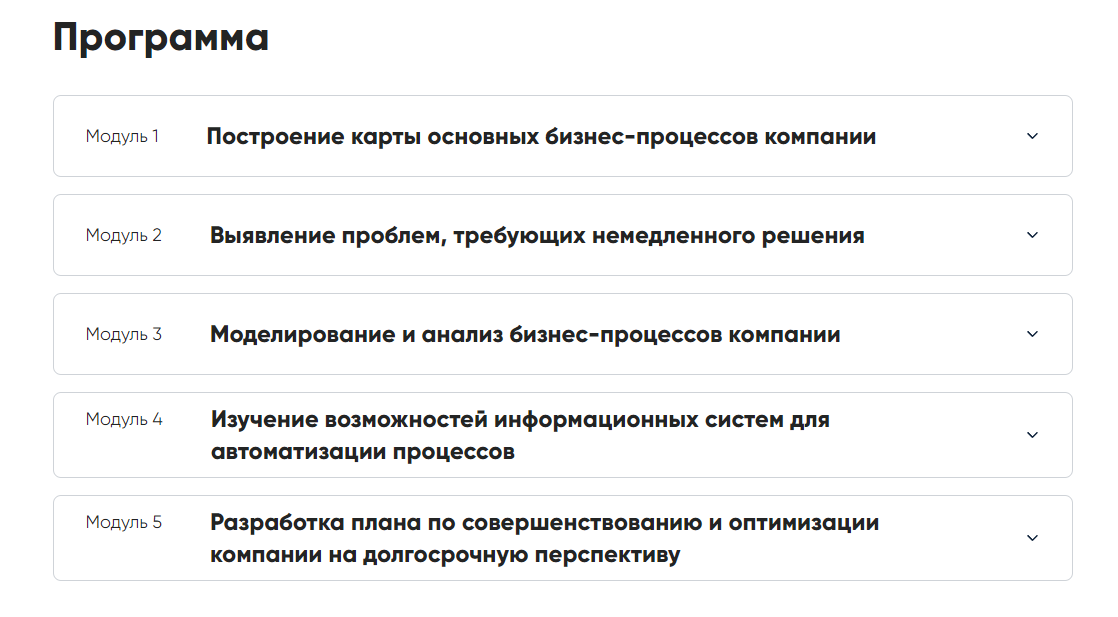Expand the Модуль 2 chevron arrow
Screen dimensions: 1118x617
pos(1033,235)
